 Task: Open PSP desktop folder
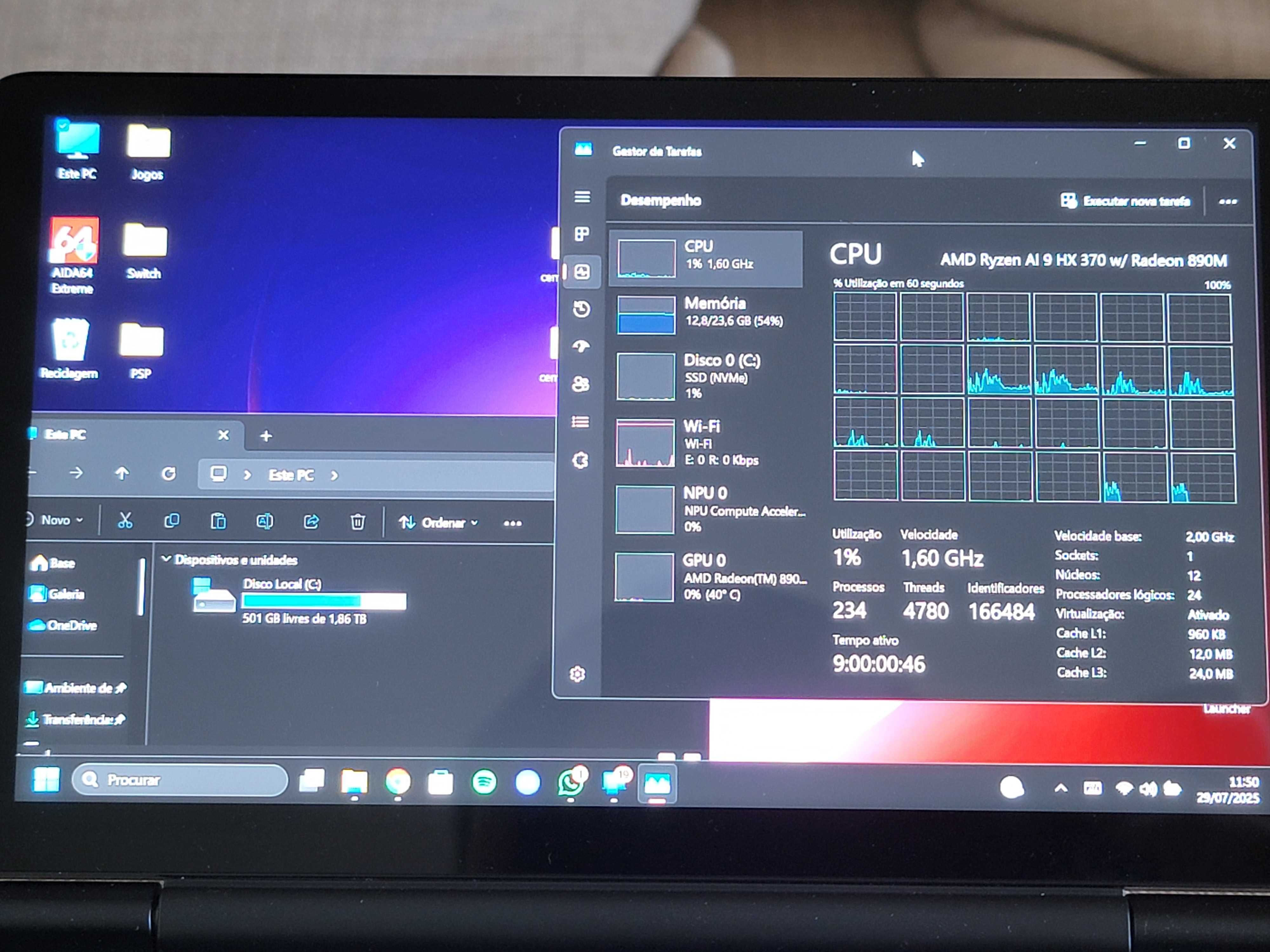[x=141, y=351]
